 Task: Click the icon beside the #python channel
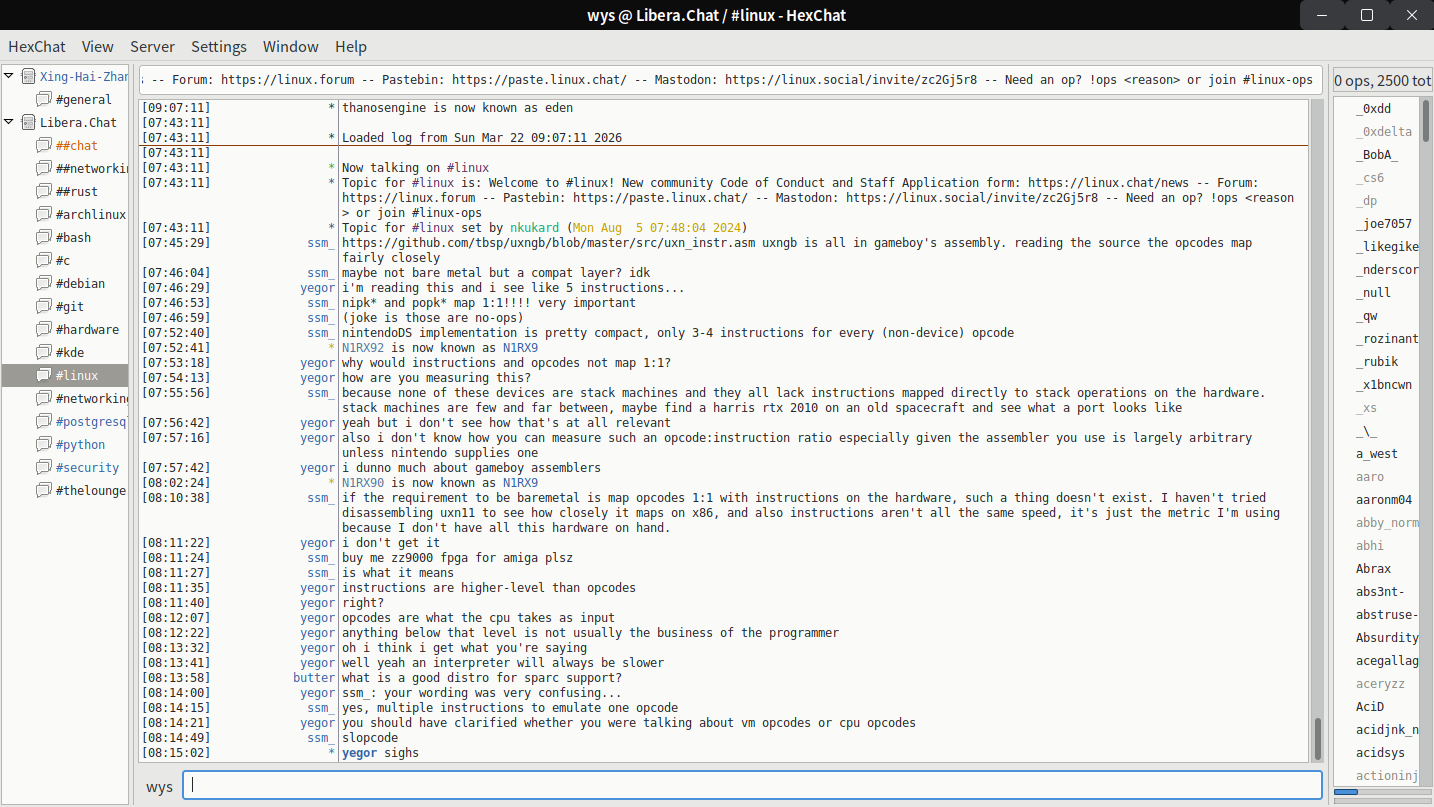pyautogui.click(x=43, y=445)
